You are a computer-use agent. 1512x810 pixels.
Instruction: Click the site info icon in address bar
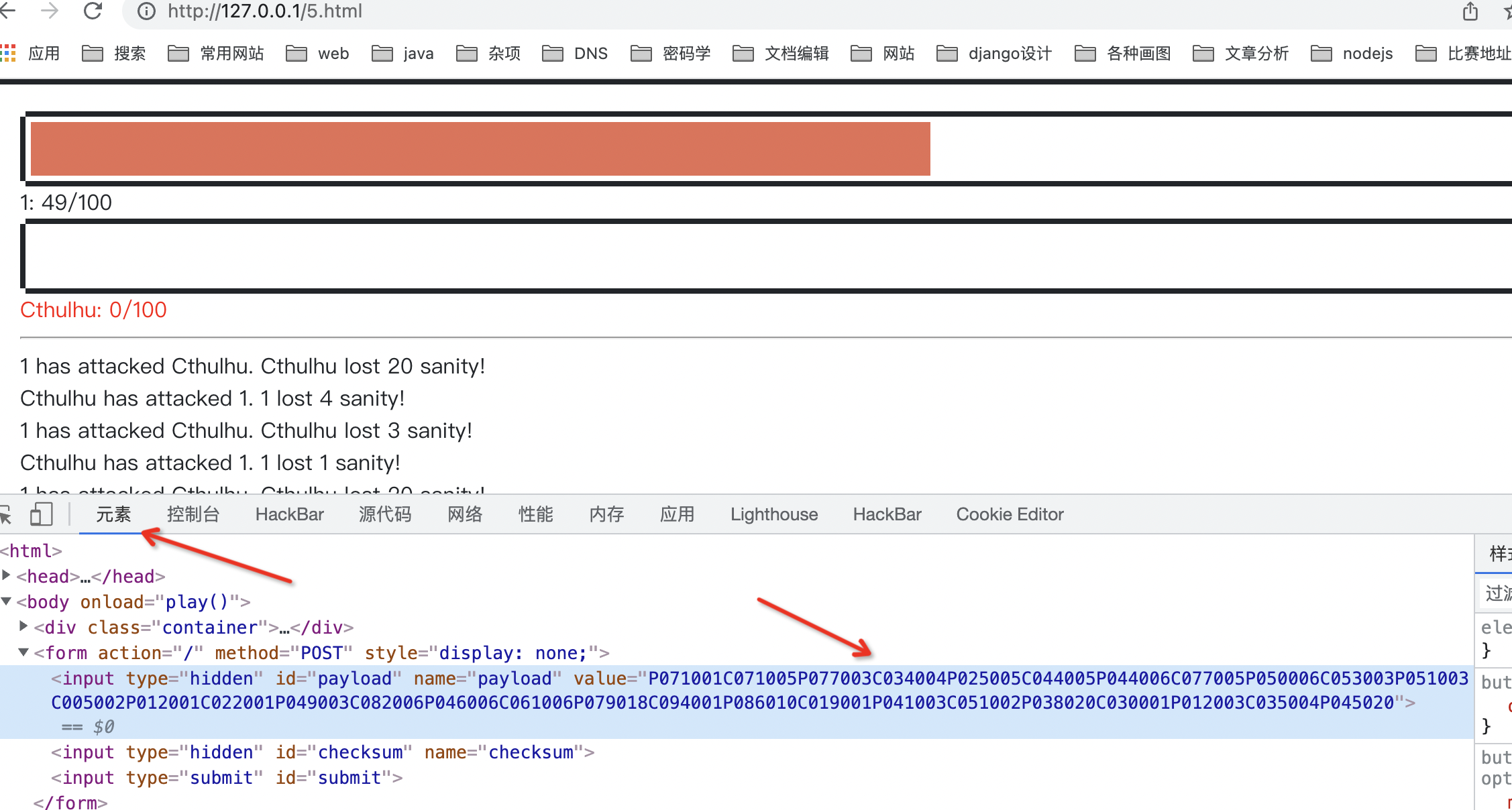point(146,11)
